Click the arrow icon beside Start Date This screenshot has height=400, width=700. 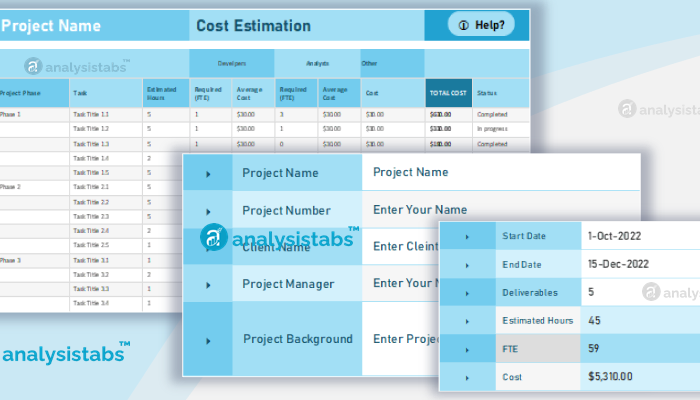pos(466,237)
